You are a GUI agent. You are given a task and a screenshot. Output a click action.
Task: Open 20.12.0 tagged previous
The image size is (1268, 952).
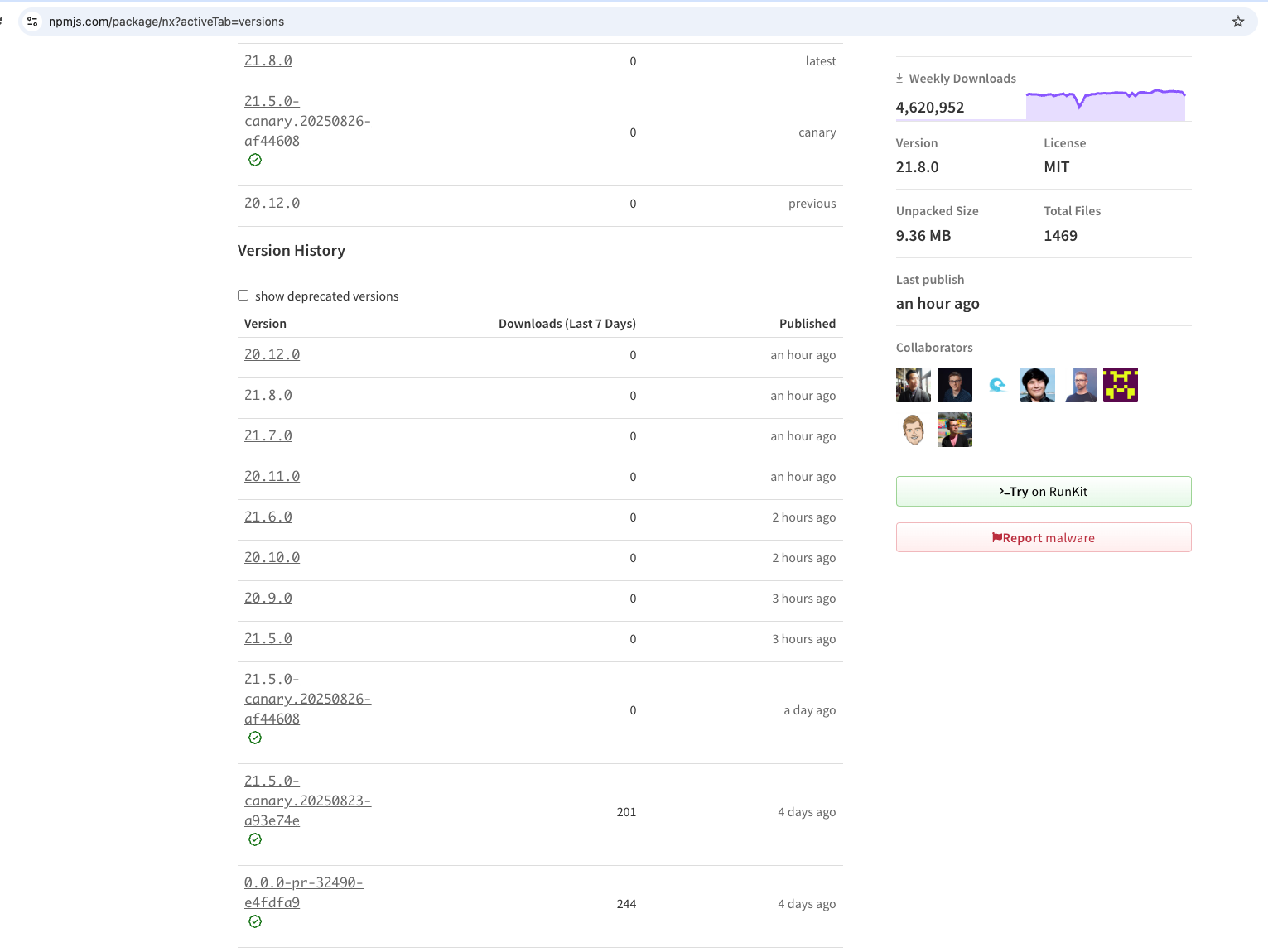[x=272, y=203]
